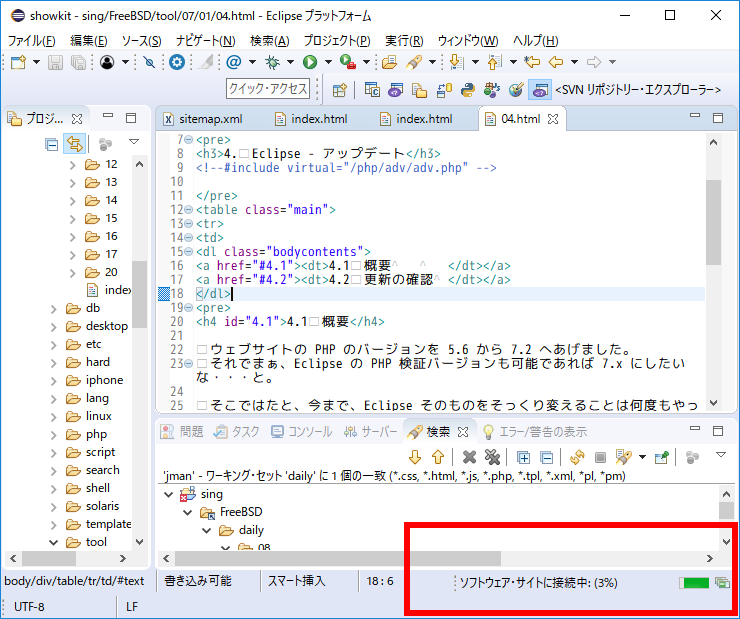Expand all search results
This screenshot has width=740, height=619.
pos(523,457)
